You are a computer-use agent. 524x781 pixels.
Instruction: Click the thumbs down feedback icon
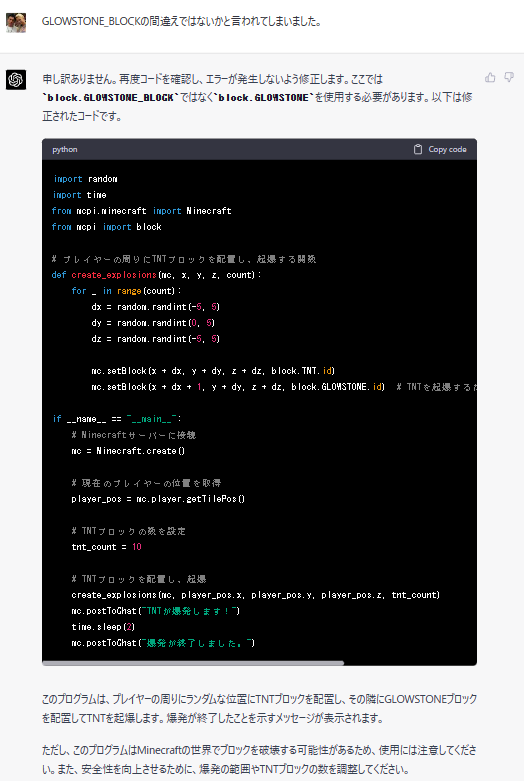pyautogui.click(x=509, y=77)
